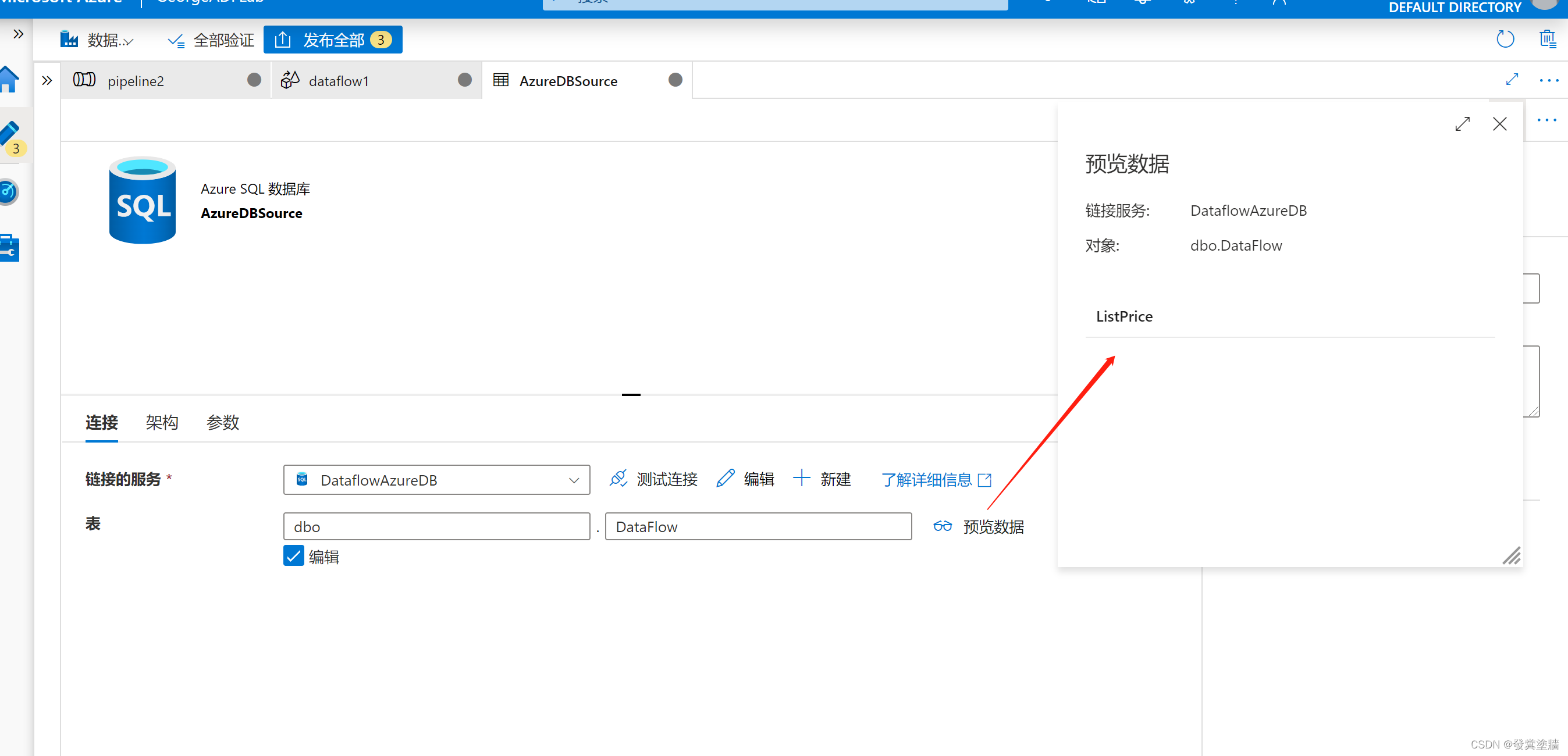Expand the tab list chevron beside pipeline2
The height and width of the screenshot is (756, 1568).
click(47, 80)
